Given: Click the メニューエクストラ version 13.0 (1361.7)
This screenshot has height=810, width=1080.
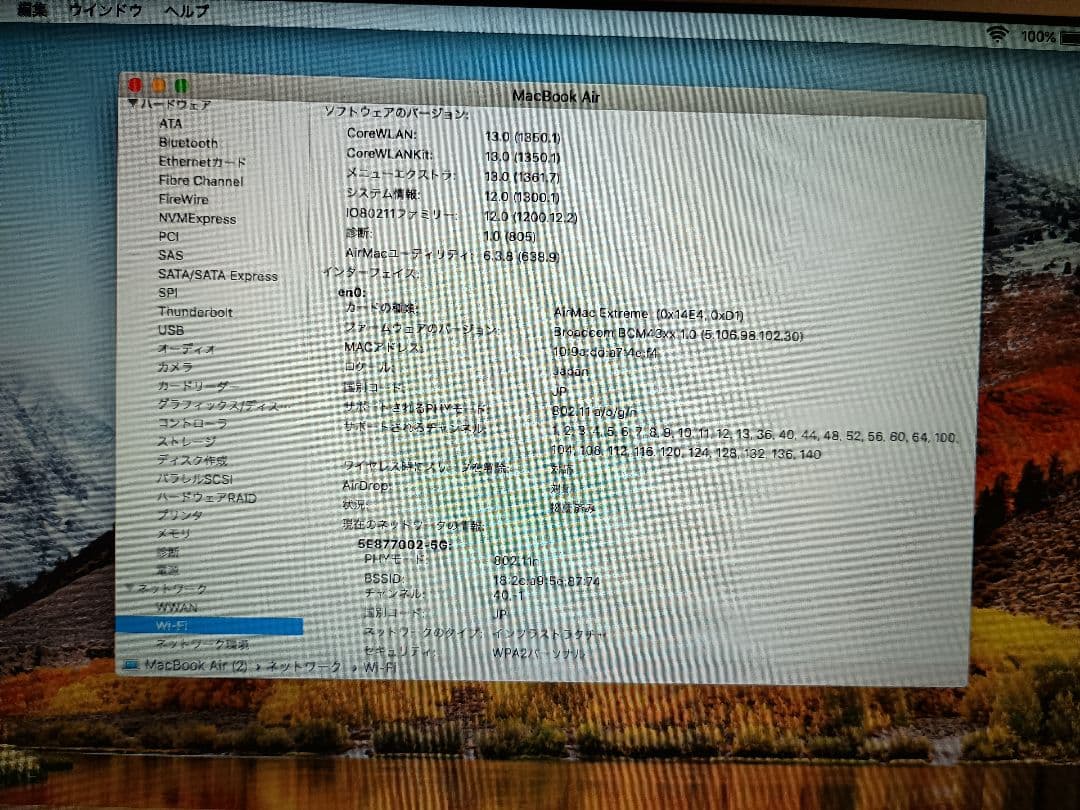Looking at the screenshot, I should tap(522, 177).
